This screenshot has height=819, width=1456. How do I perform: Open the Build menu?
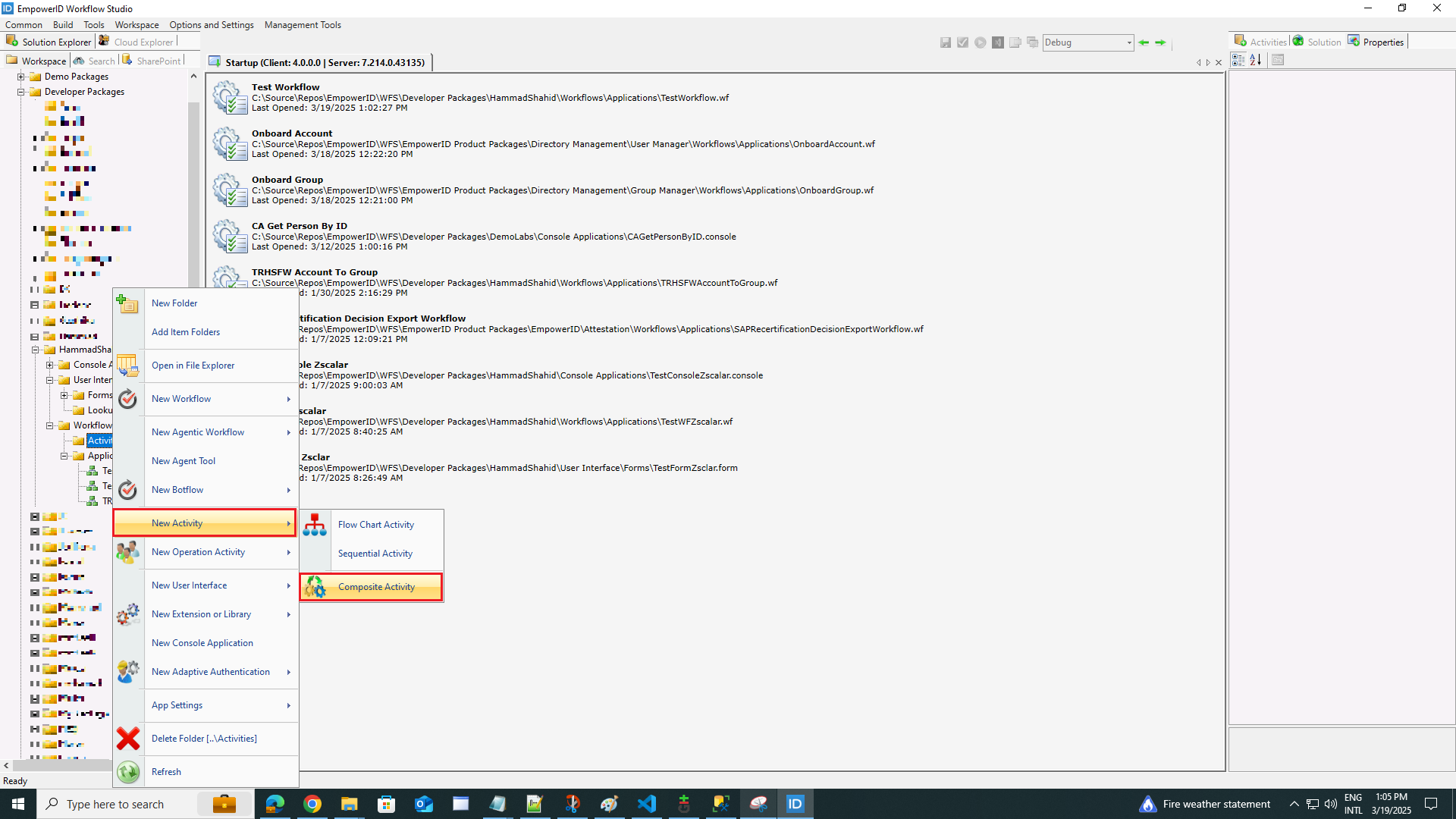pyautogui.click(x=63, y=25)
